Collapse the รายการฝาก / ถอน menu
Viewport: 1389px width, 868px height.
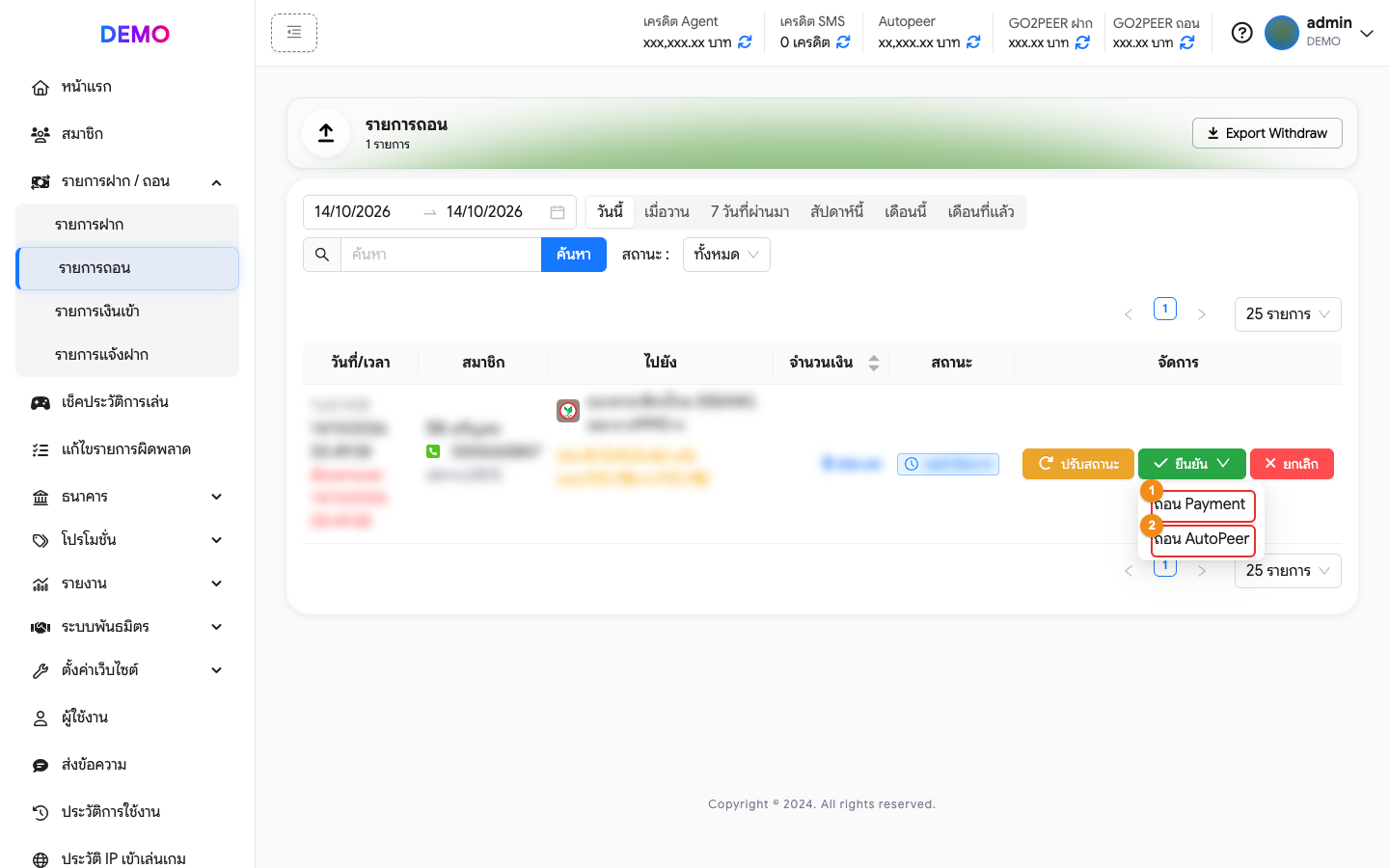[x=127, y=181]
